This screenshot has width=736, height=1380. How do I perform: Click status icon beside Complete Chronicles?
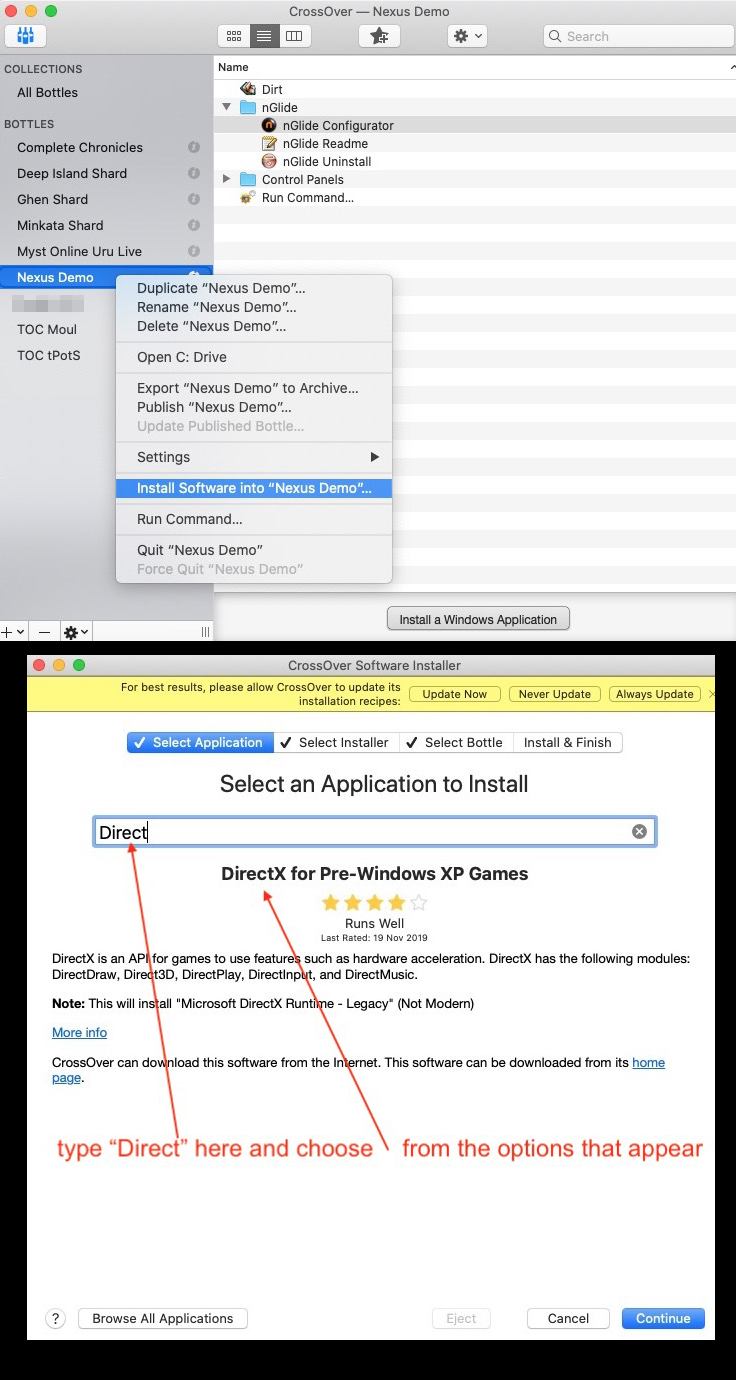(x=194, y=147)
